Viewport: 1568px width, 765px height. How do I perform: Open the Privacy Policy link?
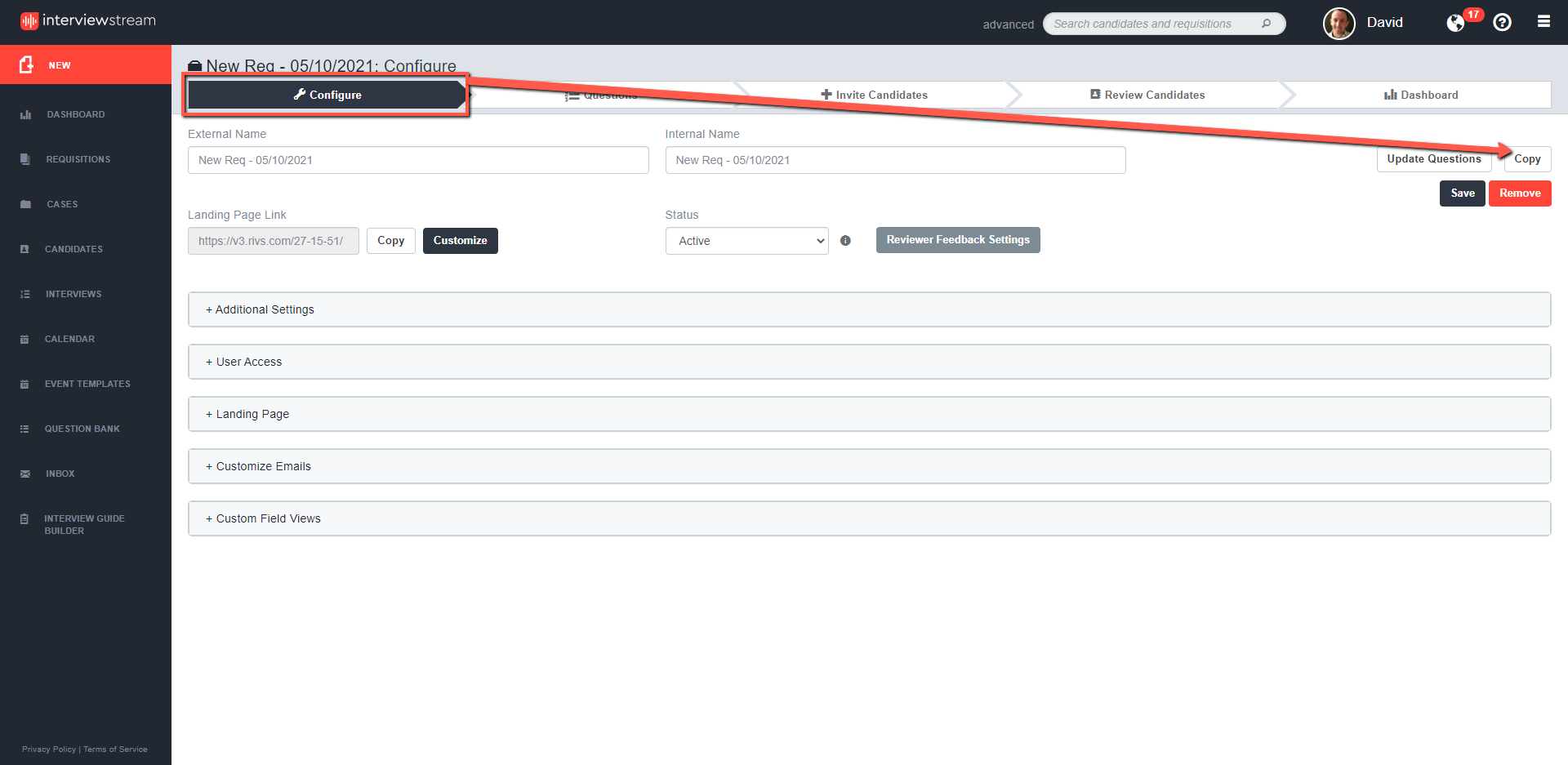49,749
